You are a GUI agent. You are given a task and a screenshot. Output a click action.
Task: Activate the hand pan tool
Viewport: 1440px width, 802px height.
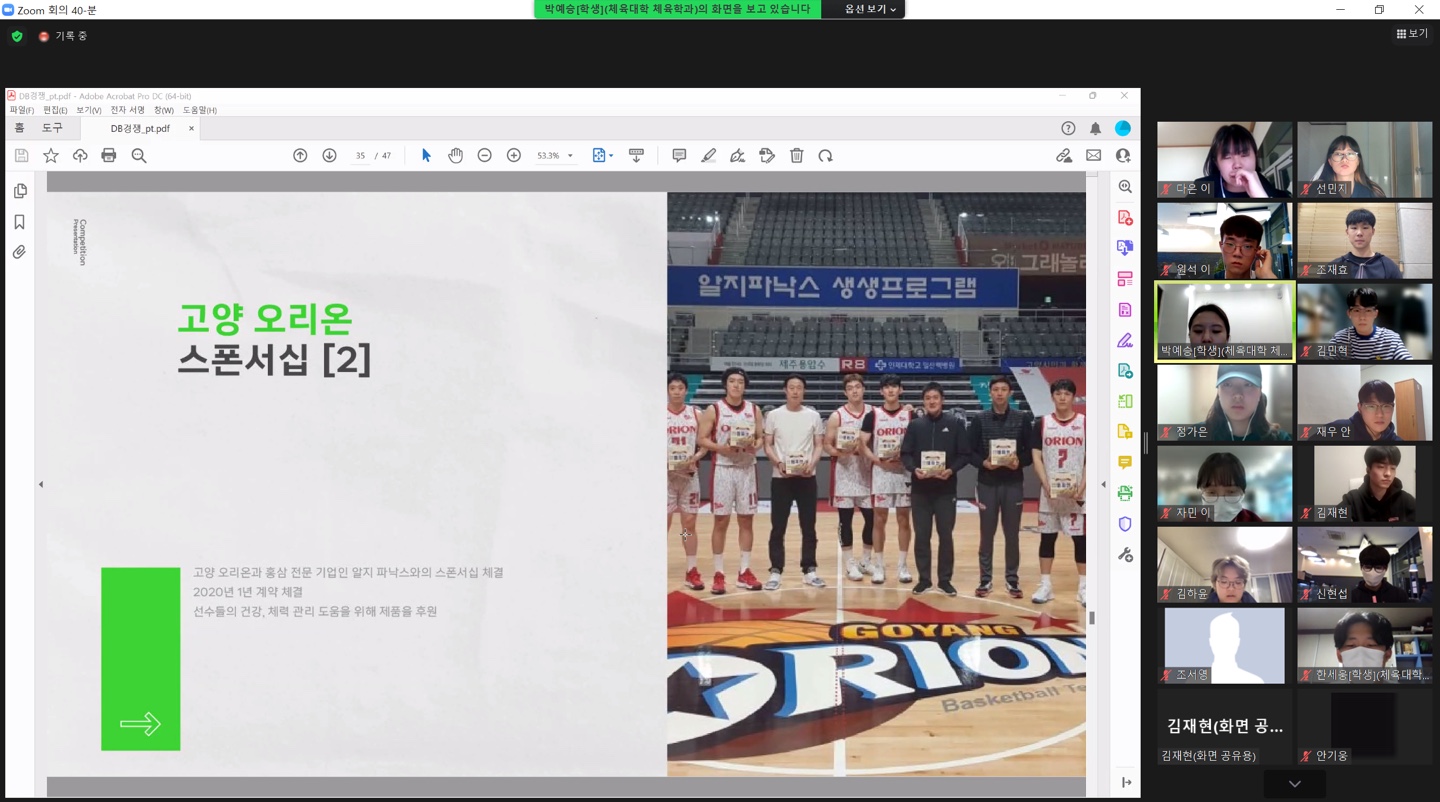(455, 156)
